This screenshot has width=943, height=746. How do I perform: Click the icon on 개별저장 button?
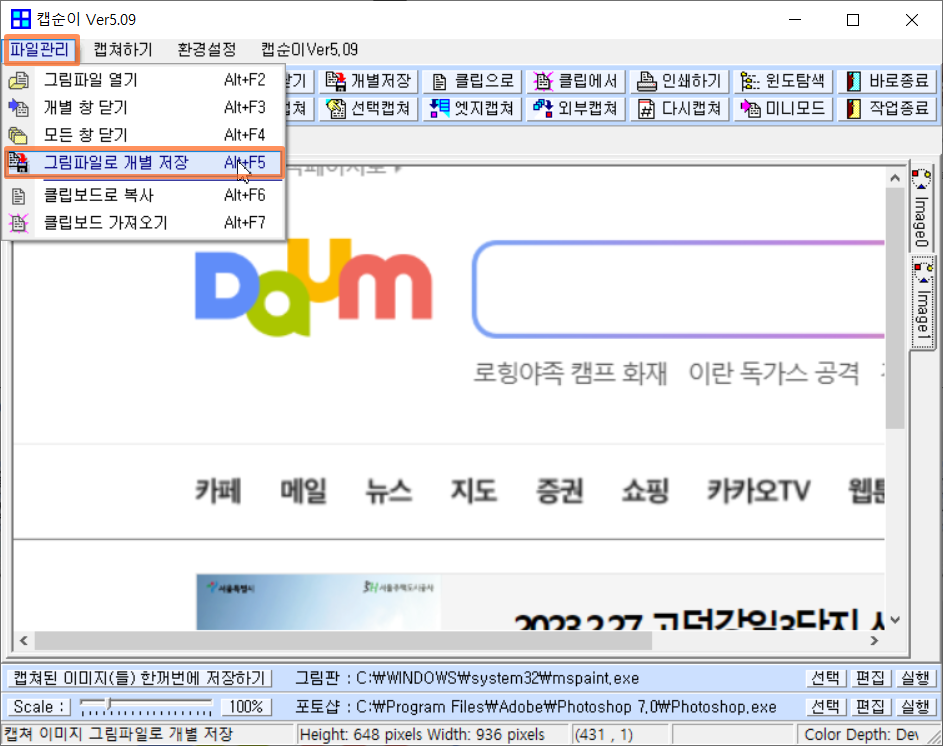coord(336,81)
